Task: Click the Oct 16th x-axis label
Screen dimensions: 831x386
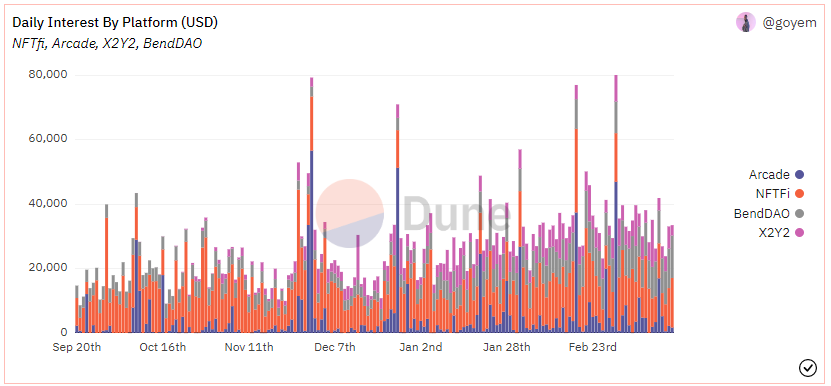Action: (x=163, y=348)
